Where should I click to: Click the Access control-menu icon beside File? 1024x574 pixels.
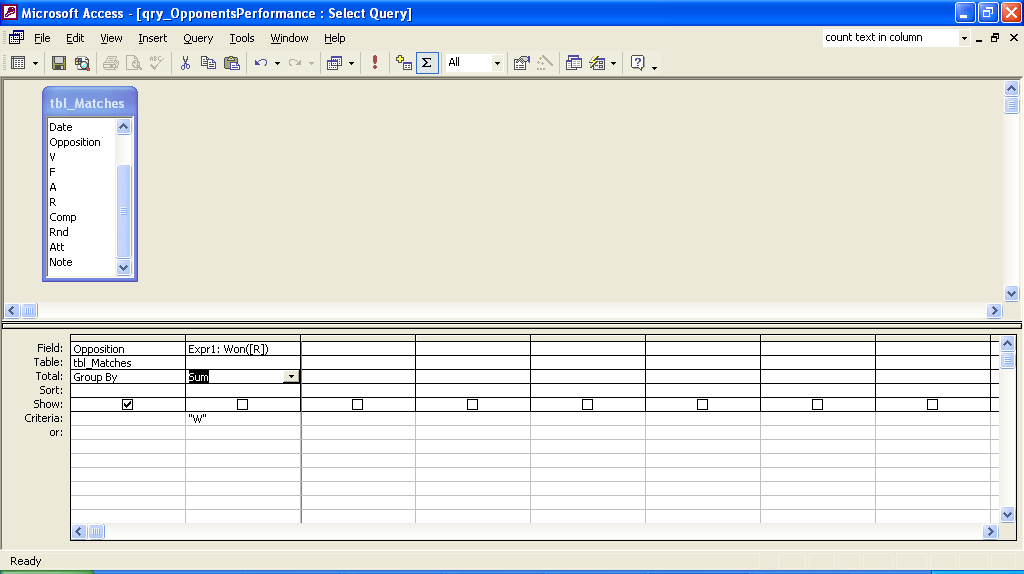[16, 38]
